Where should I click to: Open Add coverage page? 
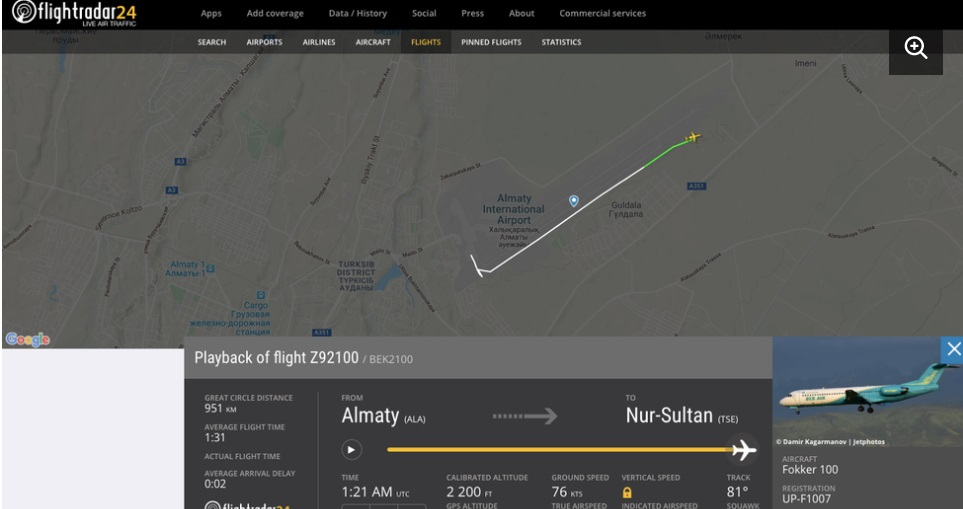[275, 14]
